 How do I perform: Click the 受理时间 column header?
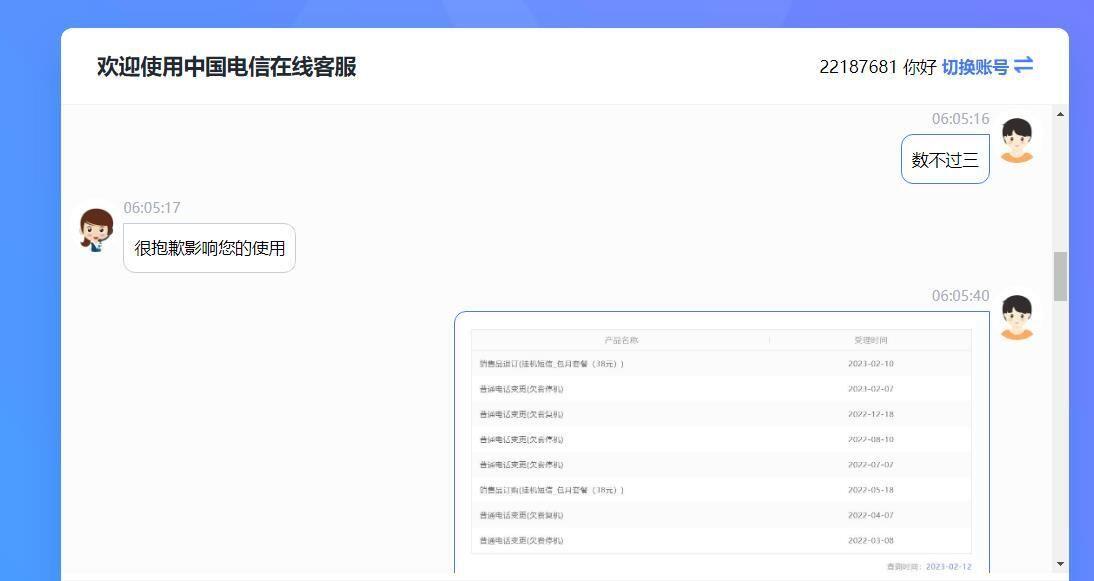pyautogui.click(x=871, y=340)
